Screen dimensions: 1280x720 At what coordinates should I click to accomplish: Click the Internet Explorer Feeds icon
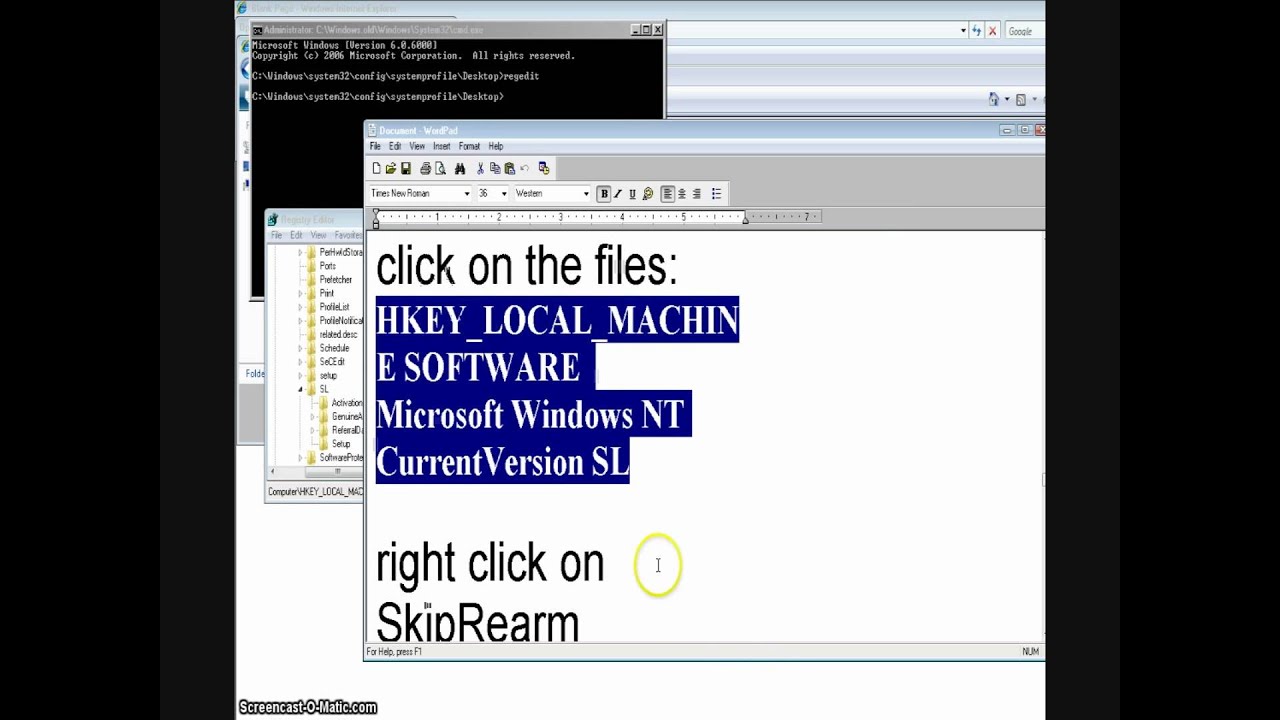[x=1020, y=99]
